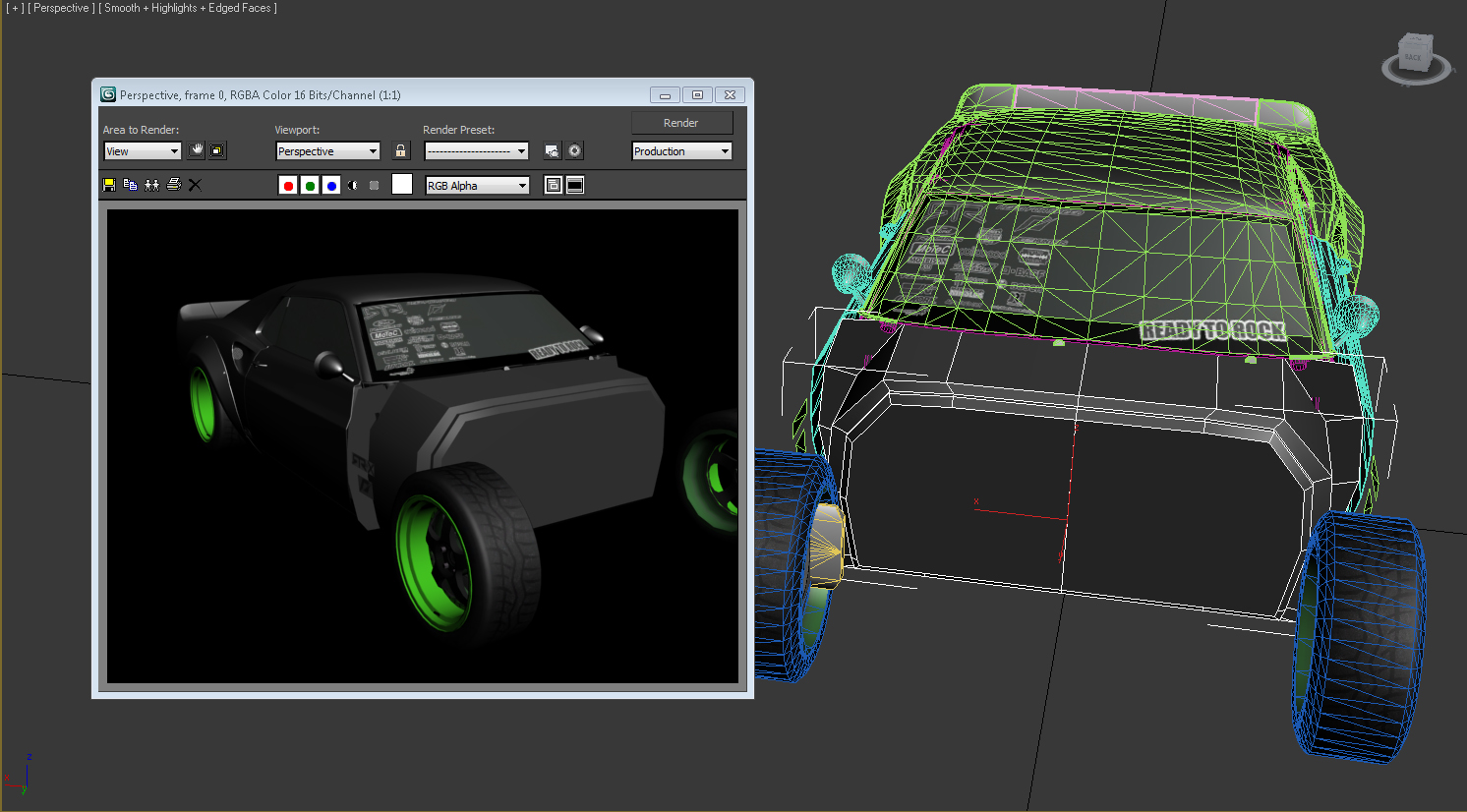This screenshot has height=812, width=1467.
Task: Toggle the red channel display
Action: (288, 186)
